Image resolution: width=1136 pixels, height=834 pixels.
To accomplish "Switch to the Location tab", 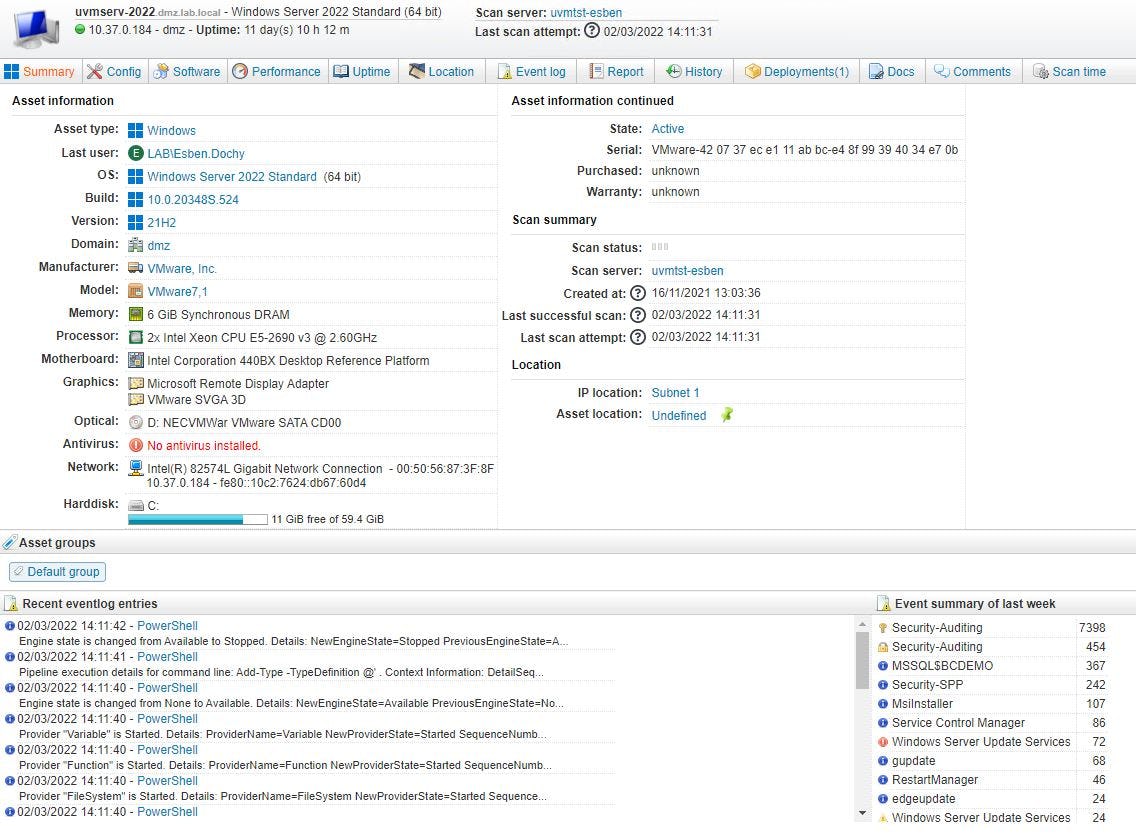I will pos(441,72).
